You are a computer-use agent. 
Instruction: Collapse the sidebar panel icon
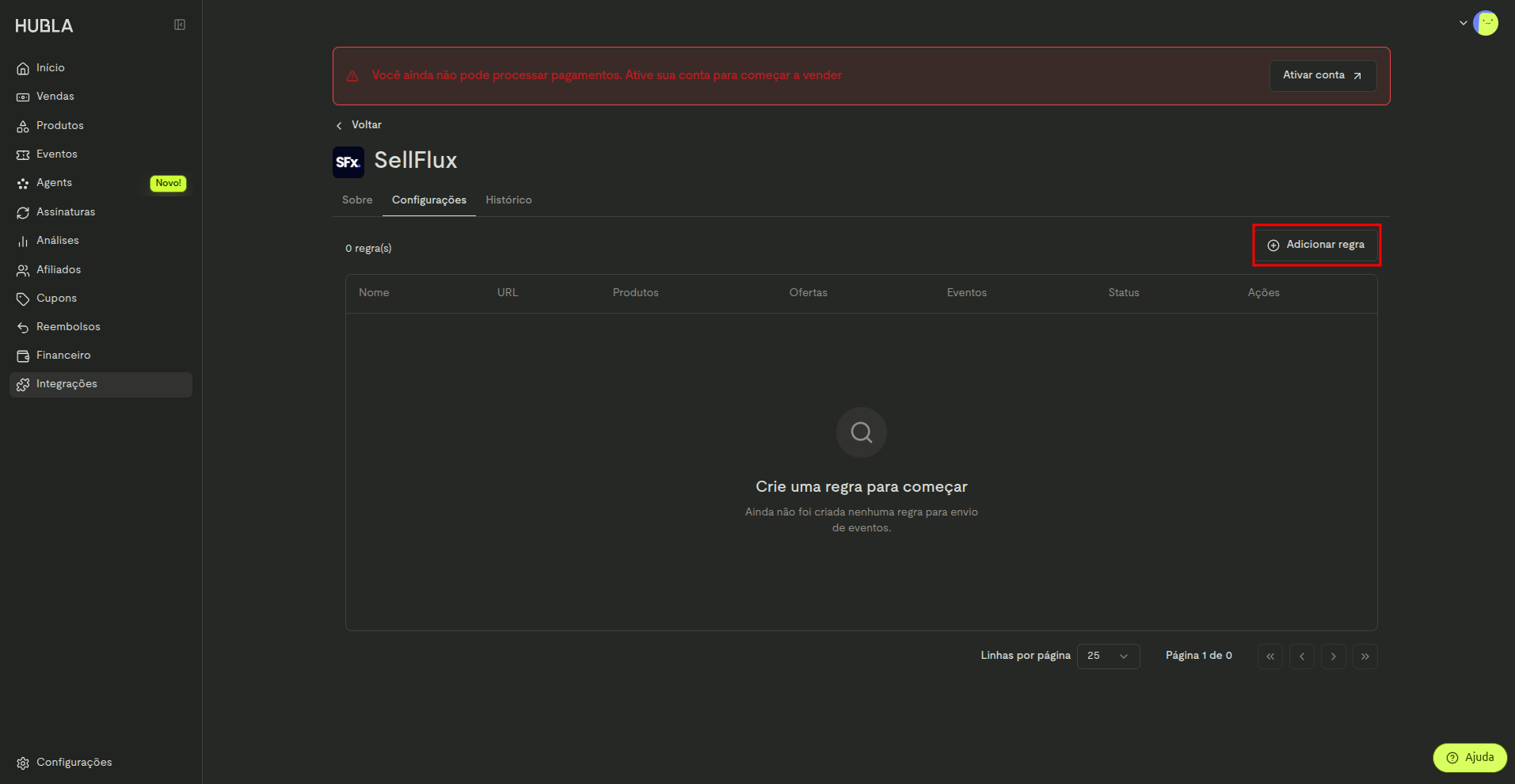(x=180, y=25)
